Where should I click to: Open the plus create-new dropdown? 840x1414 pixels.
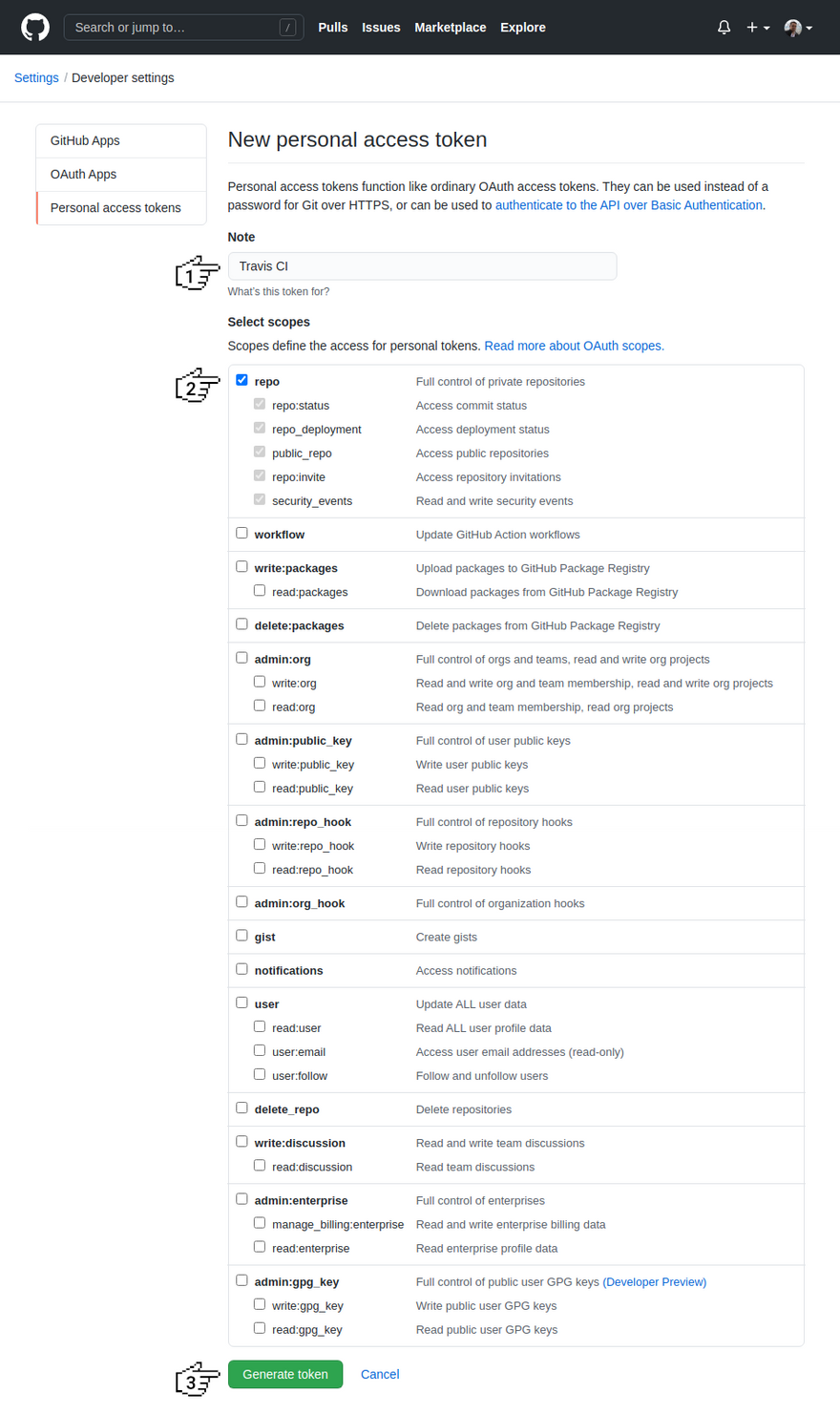(x=758, y=28)
